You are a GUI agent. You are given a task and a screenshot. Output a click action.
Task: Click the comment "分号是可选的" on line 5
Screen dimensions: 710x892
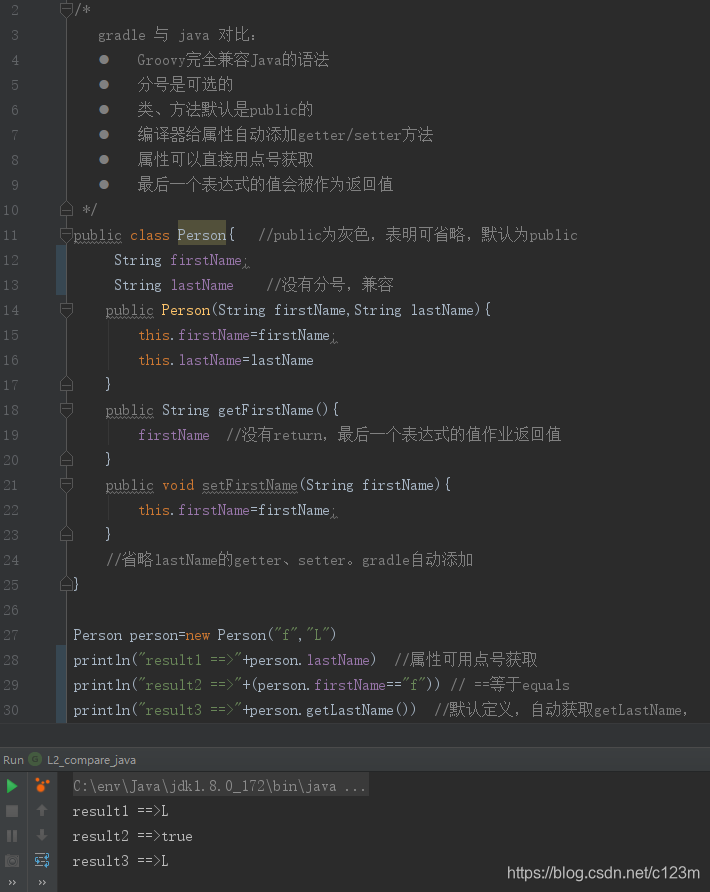click(x=185, y=85)
